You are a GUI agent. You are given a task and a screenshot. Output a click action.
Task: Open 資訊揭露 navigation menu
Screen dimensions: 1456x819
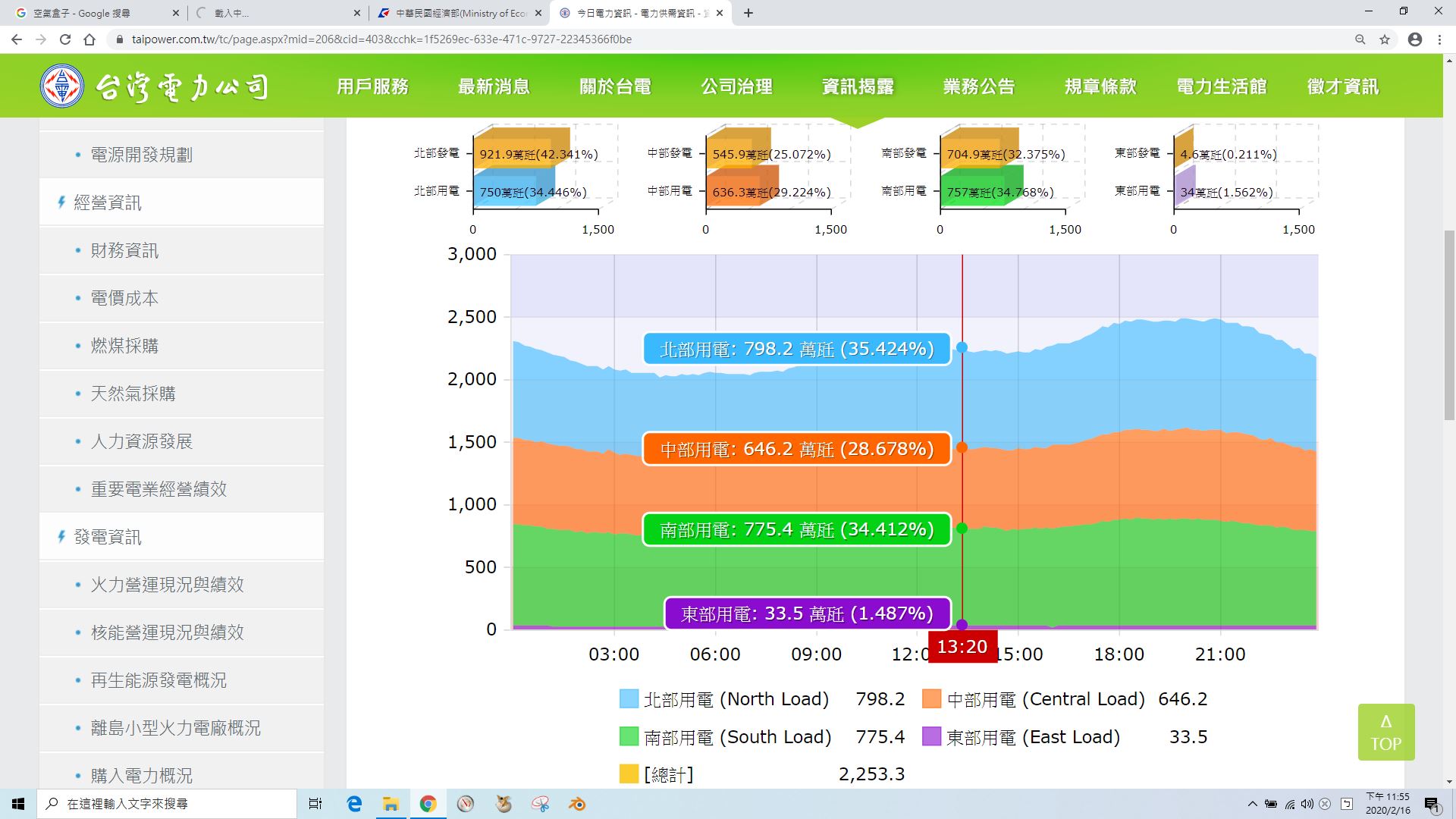(858, 86)
